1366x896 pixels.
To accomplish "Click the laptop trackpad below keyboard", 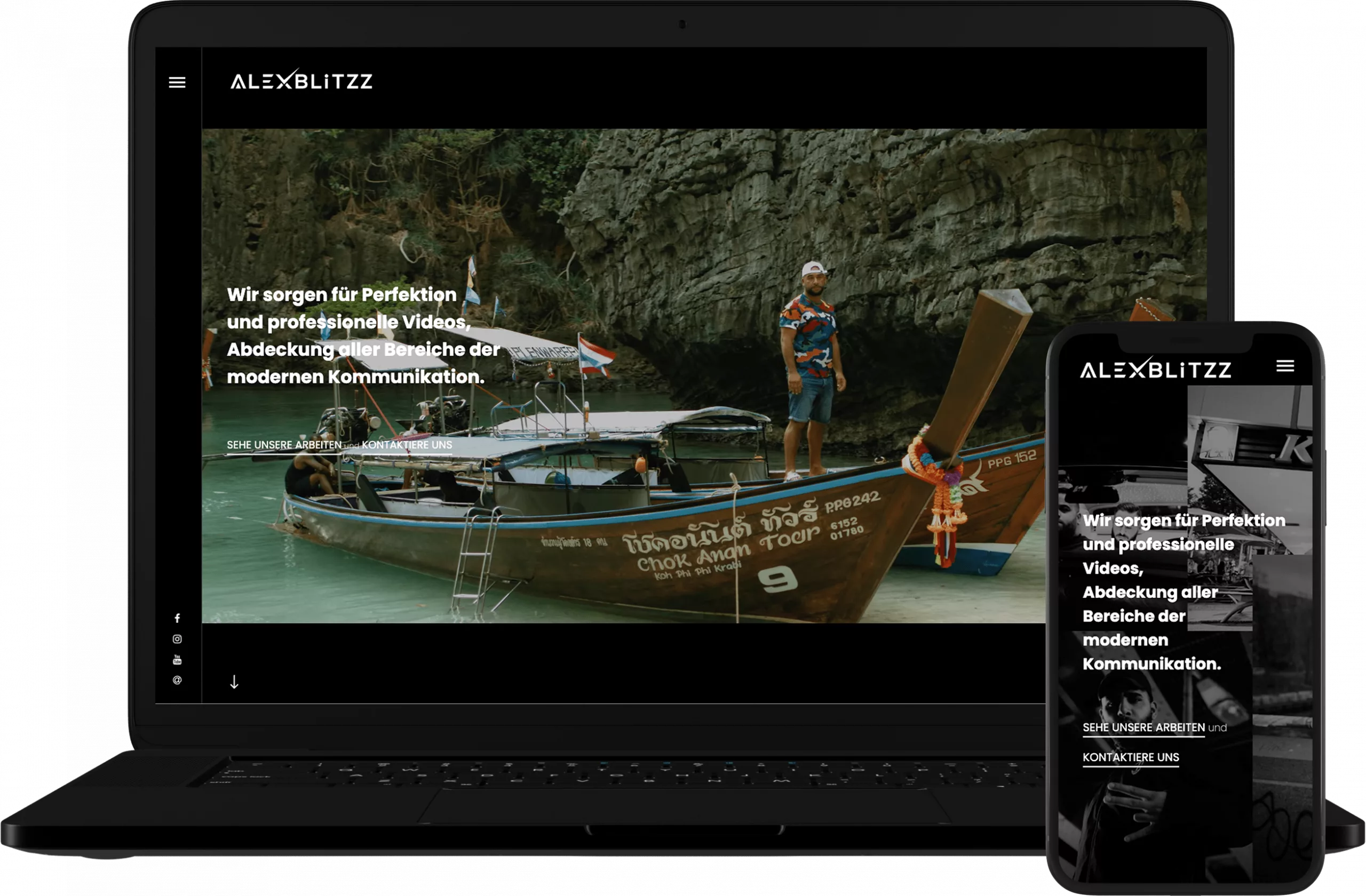I will click(x=683, y=806).
